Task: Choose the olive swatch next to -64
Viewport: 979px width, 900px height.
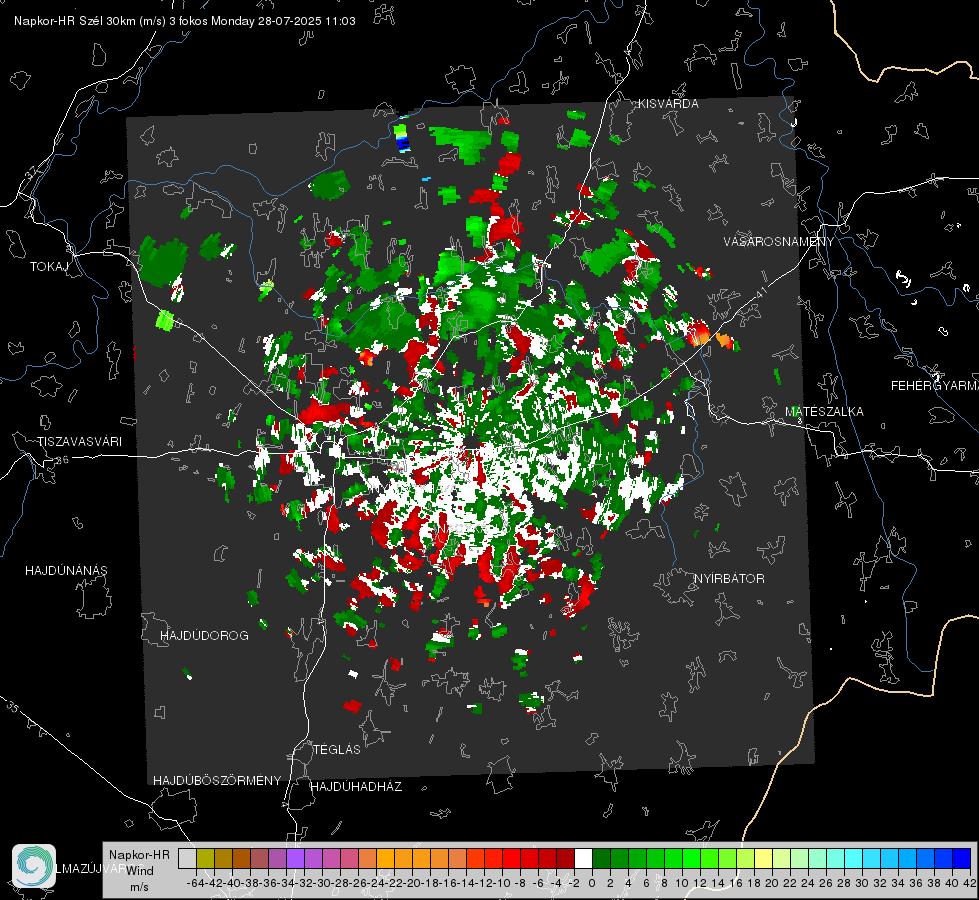Action: [205, 858]
